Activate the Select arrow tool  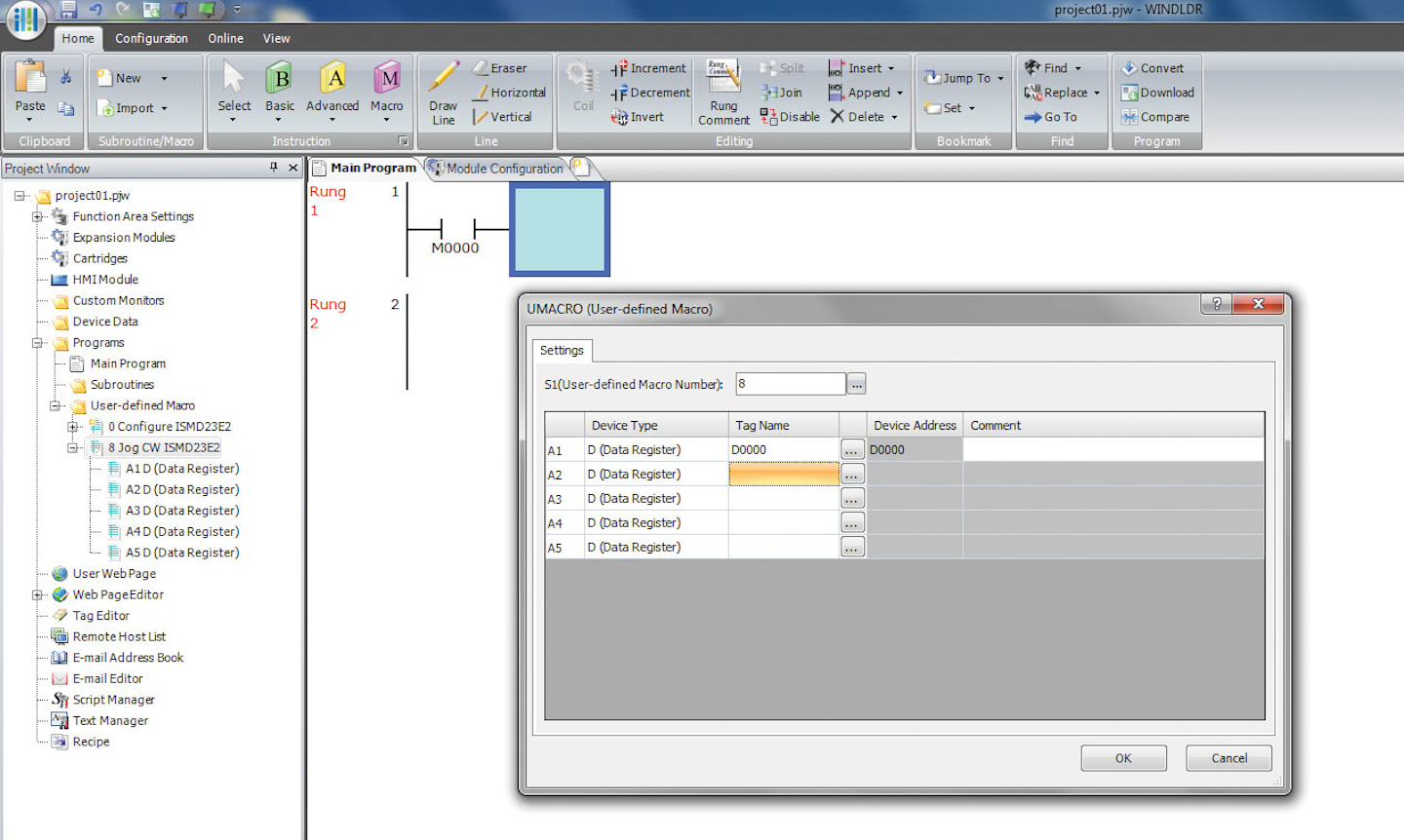coord(234,80)
